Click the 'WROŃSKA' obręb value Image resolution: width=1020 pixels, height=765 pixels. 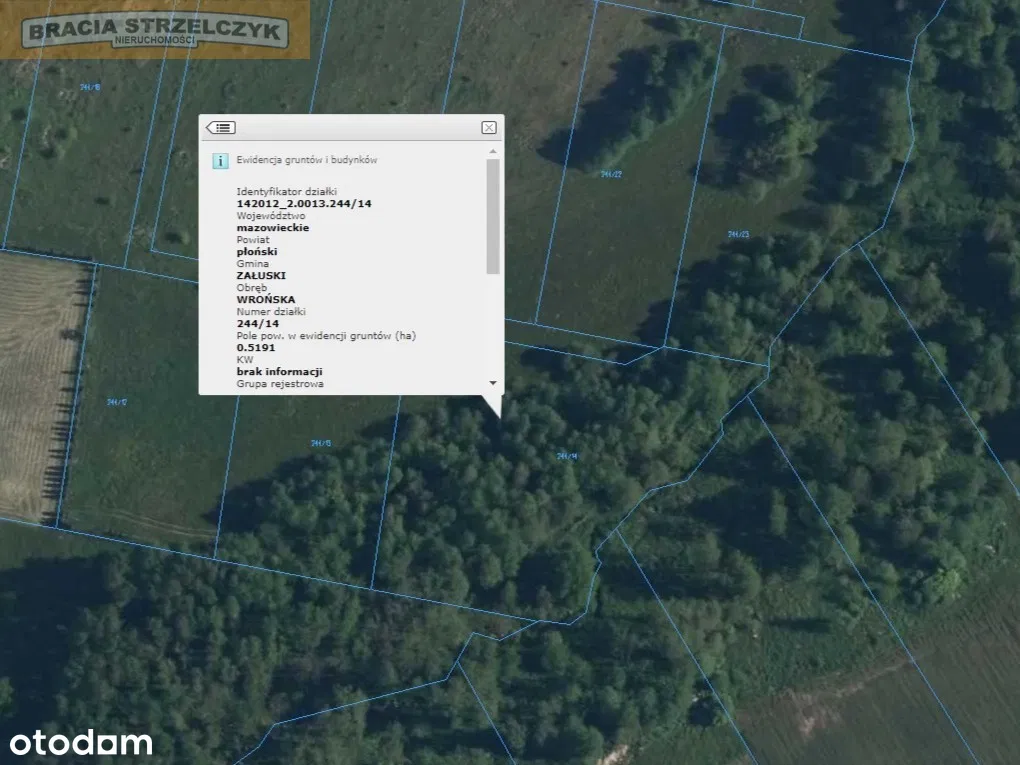click(265, 299)
